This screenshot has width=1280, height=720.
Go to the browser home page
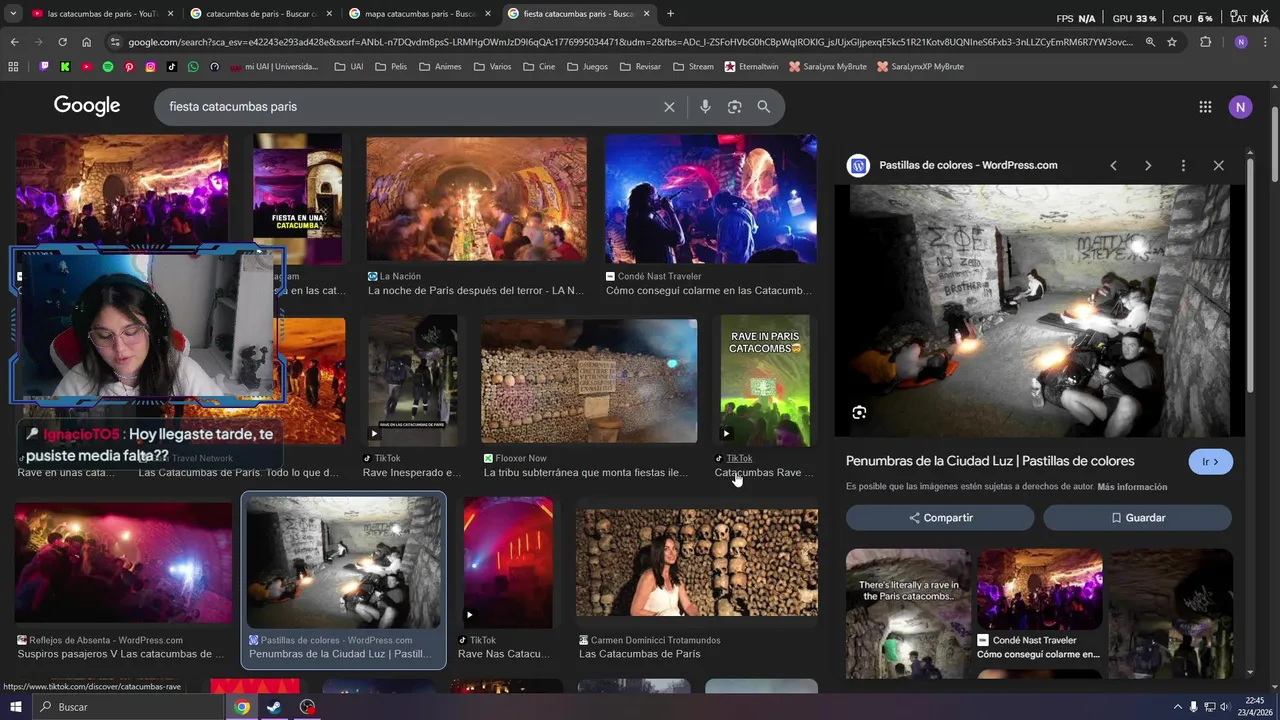(x=87, y=42)
